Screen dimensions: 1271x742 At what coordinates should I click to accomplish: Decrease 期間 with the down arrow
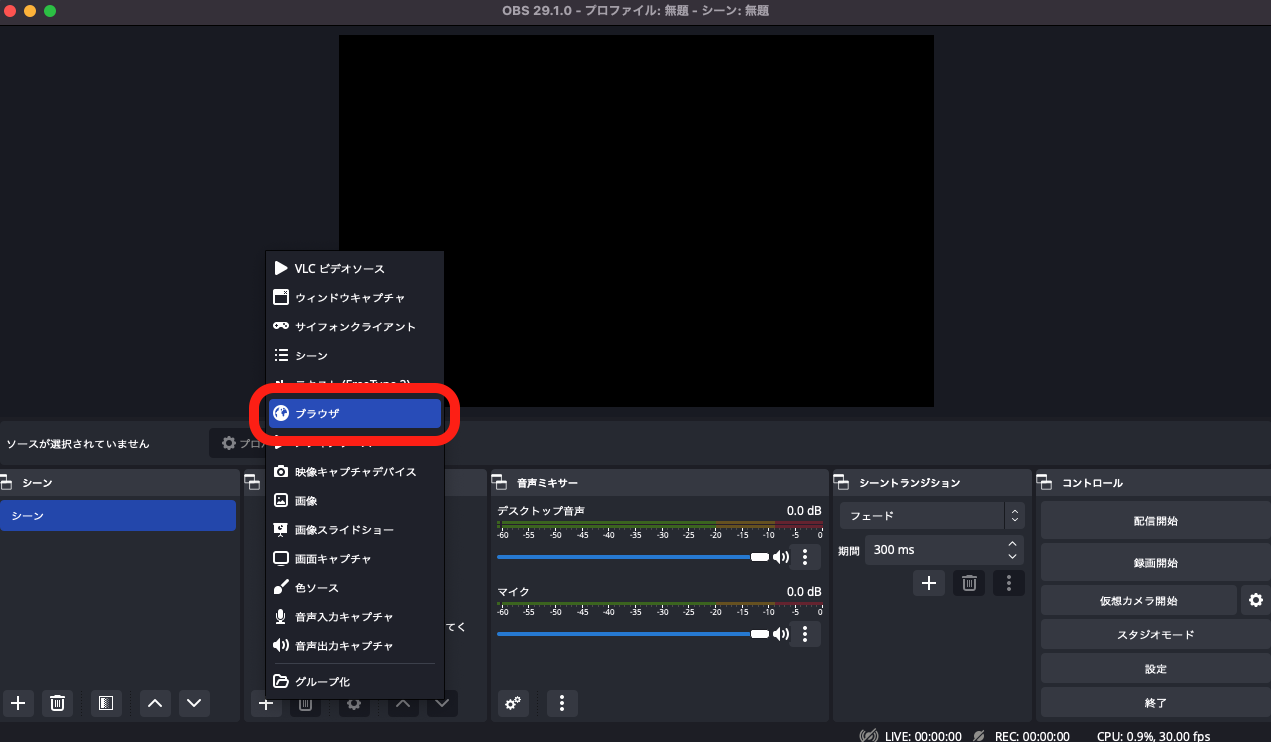coord(1013,556)
